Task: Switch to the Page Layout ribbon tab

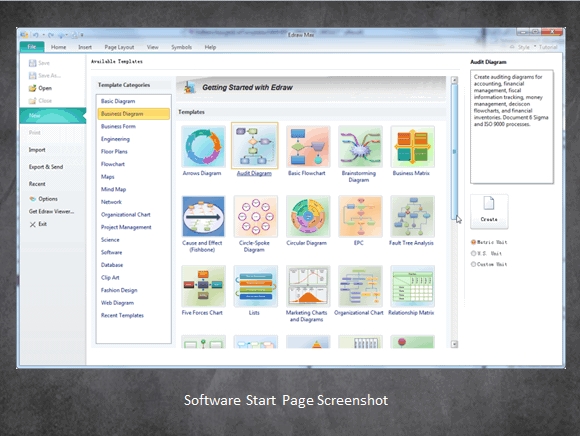Action: tap(119, 47)
